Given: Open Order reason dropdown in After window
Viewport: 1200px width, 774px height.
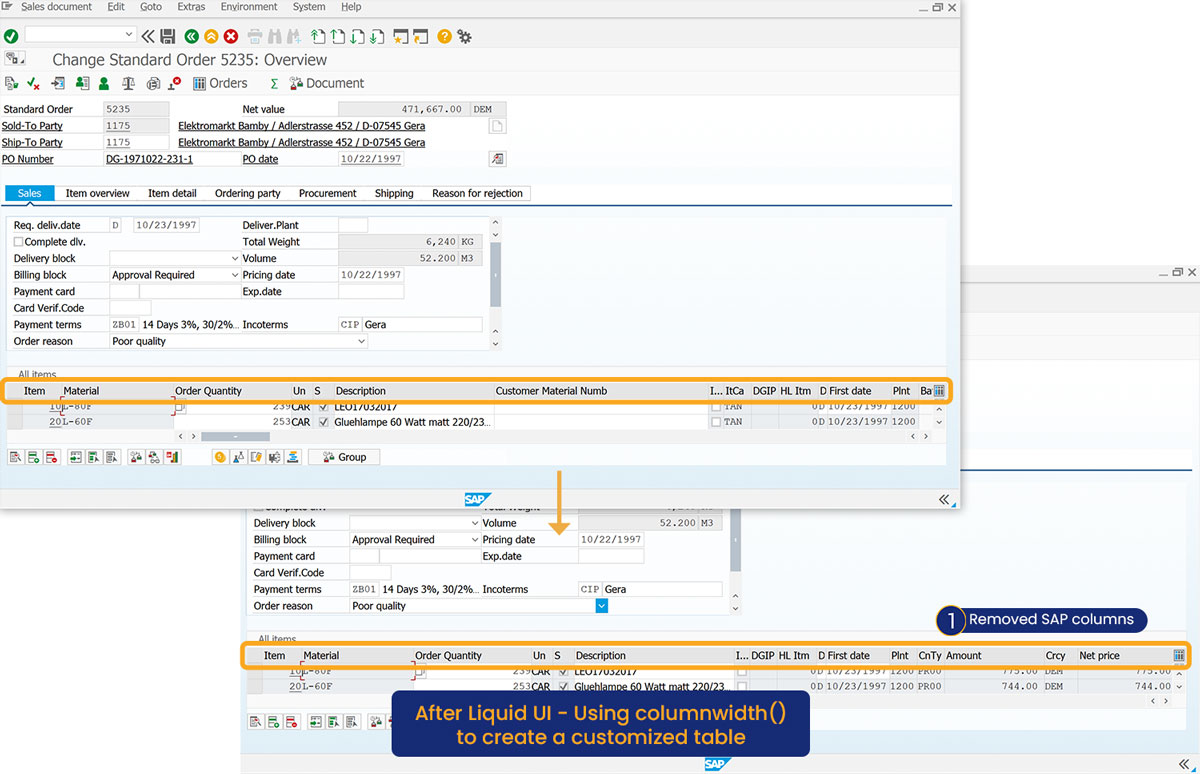Looking at the screenshot, I should coord(602,606).
